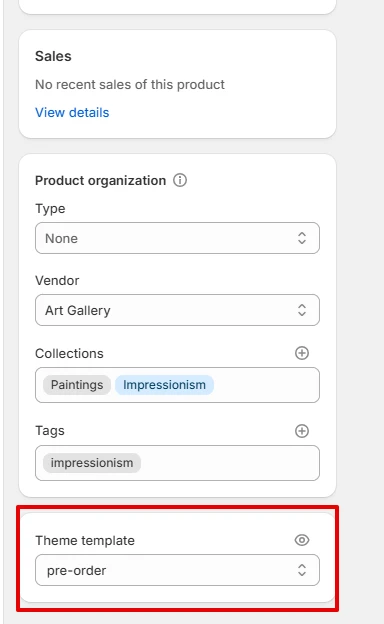Image resolution: width=384 pixels, height=624 pixels.
Task: Click the impressionism tag chip
Action: tap(92, 463)
